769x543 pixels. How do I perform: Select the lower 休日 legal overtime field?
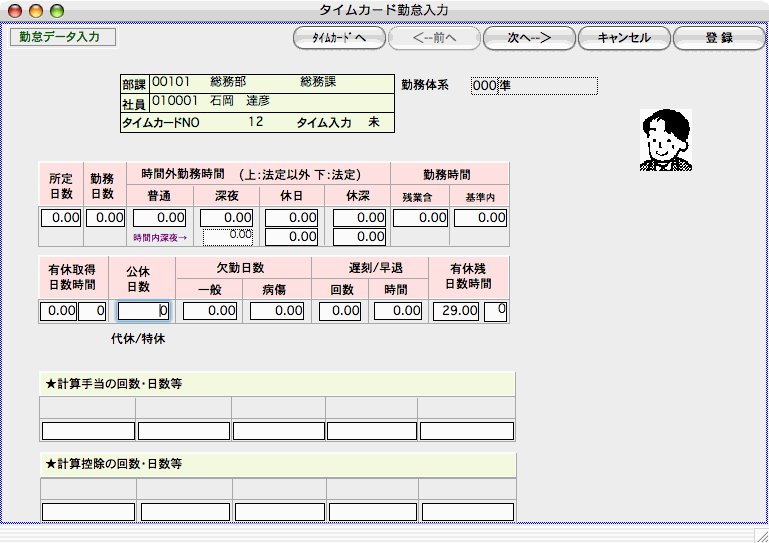click(291, 237)
